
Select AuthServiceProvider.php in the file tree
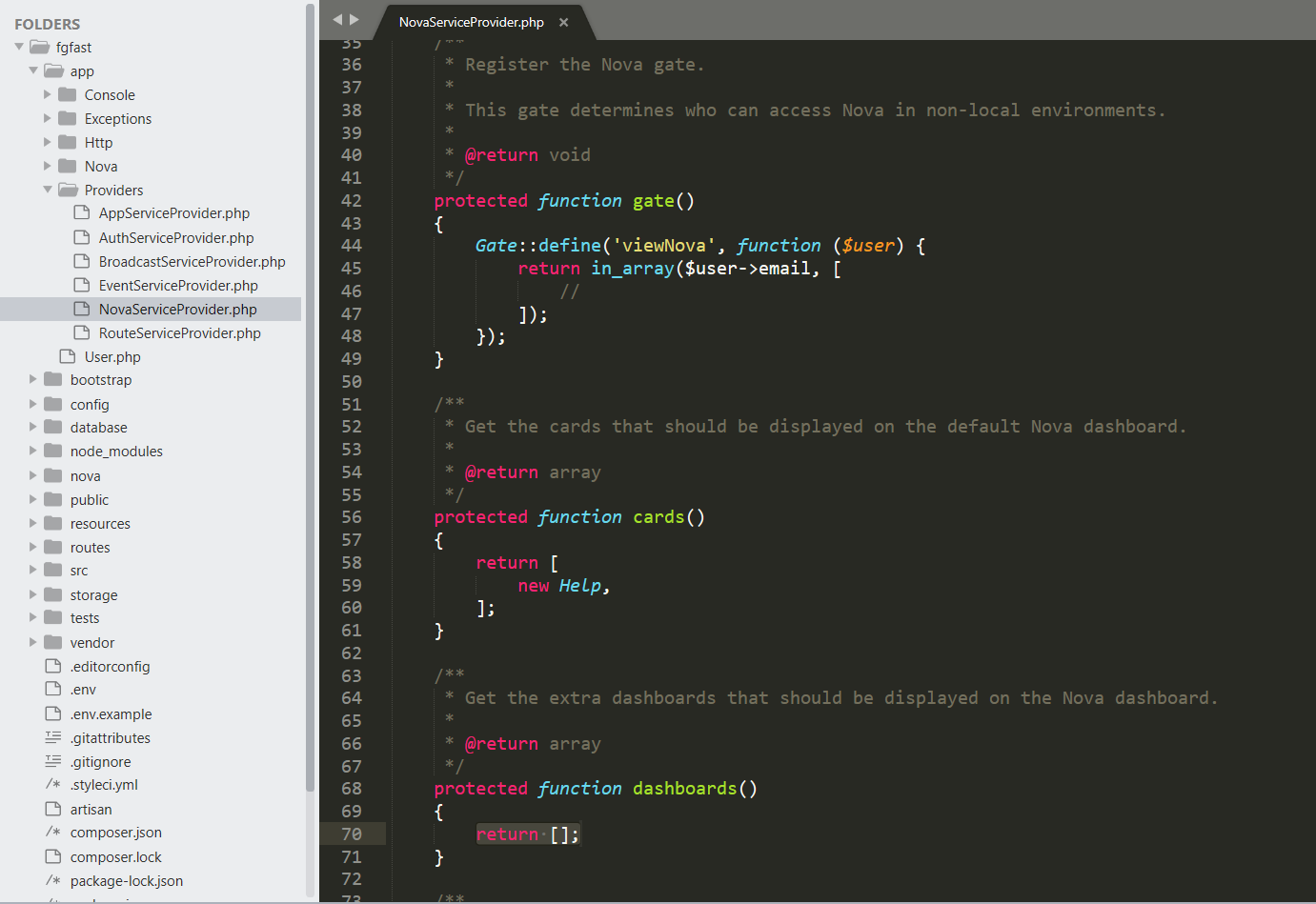pos(177,236)
